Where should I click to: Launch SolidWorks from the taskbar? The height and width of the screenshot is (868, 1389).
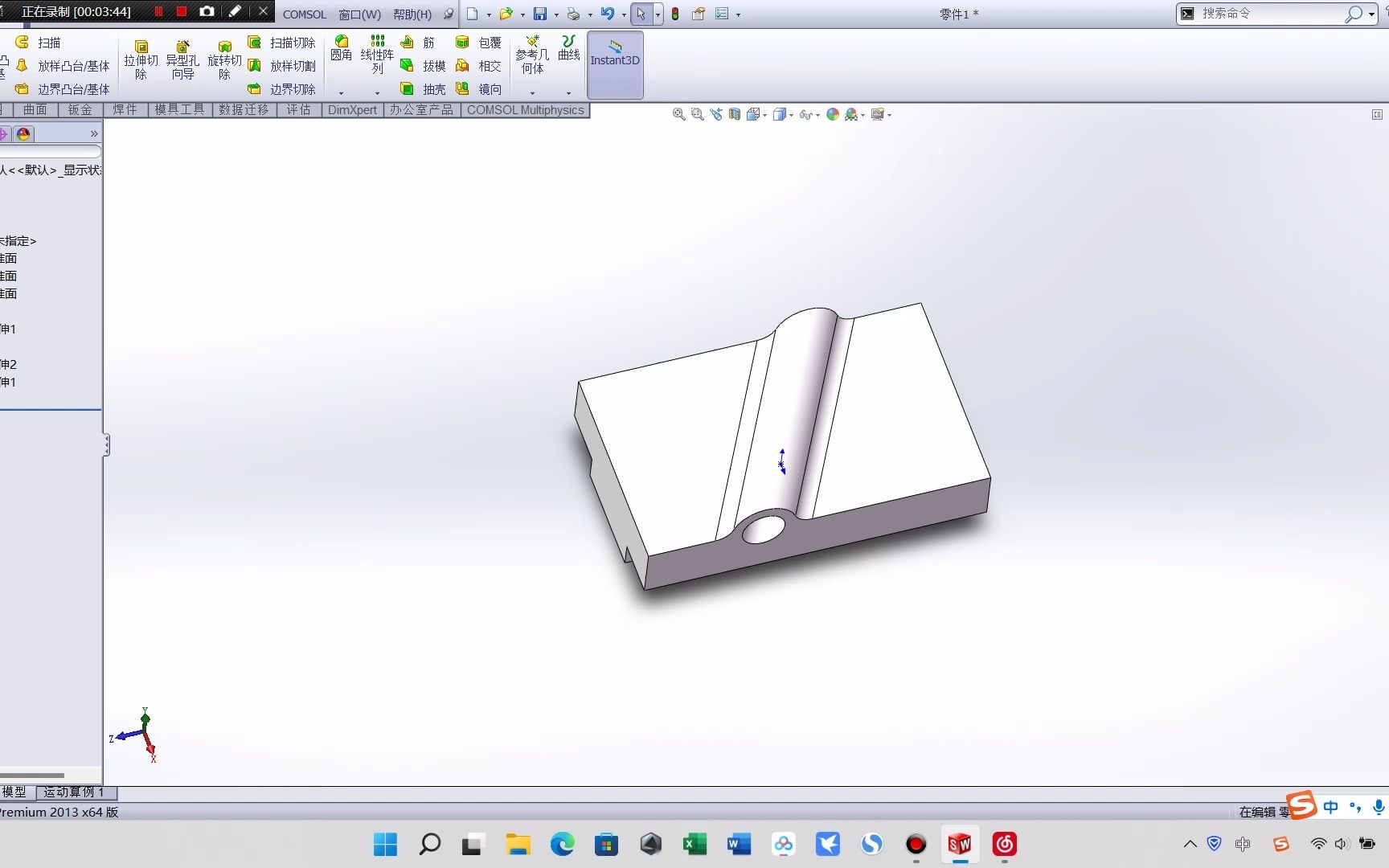pyautogui.click(x=958, y=845)
